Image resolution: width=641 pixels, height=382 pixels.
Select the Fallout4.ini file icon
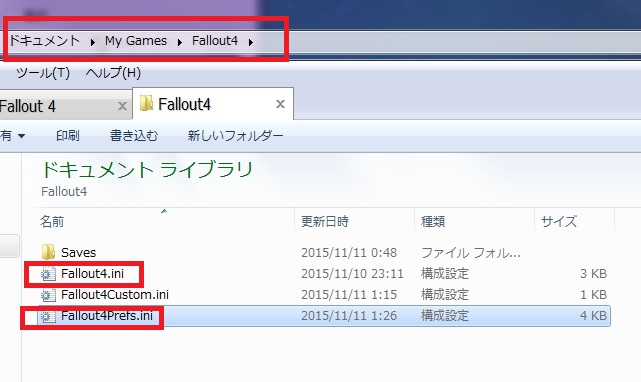(48, 274)
